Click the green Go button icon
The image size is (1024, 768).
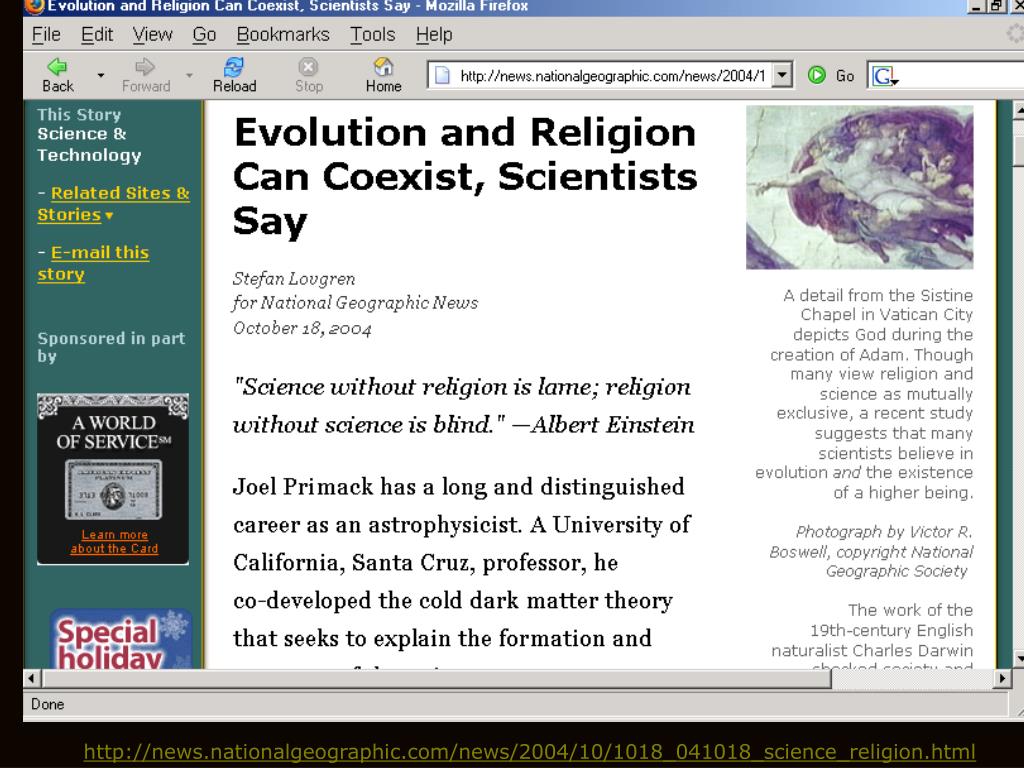pyautogui.click(x=816, y=75)
